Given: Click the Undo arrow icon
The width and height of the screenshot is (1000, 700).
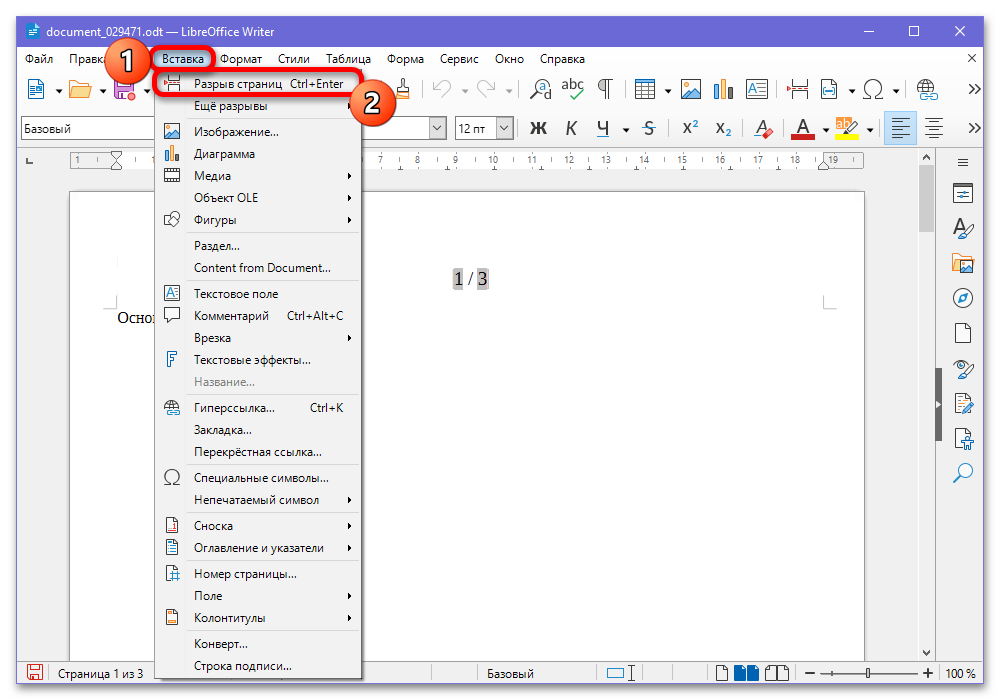Looking at the screenshot, I should 441,89.
